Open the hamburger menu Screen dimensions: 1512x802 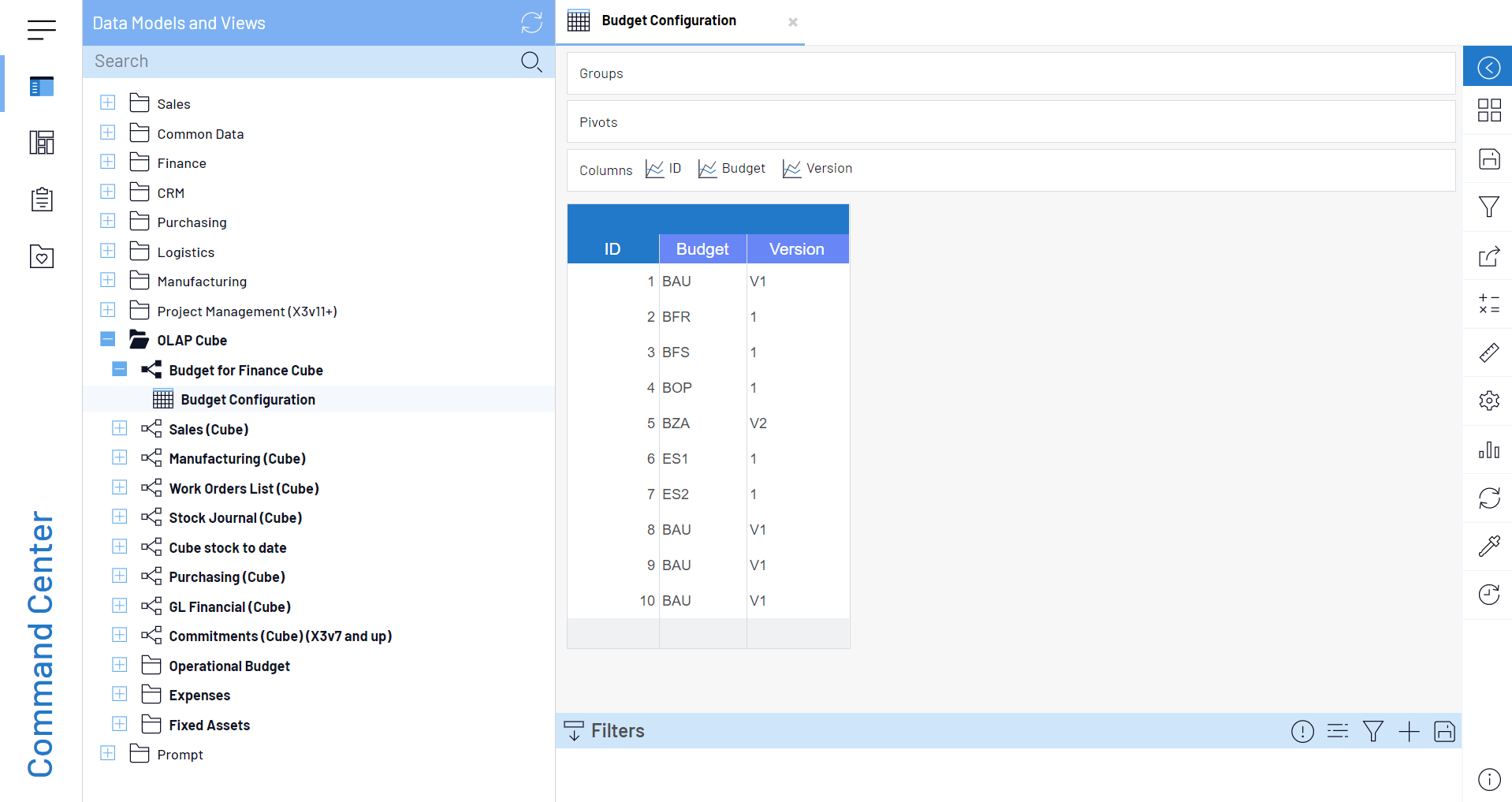click(41, 30)
